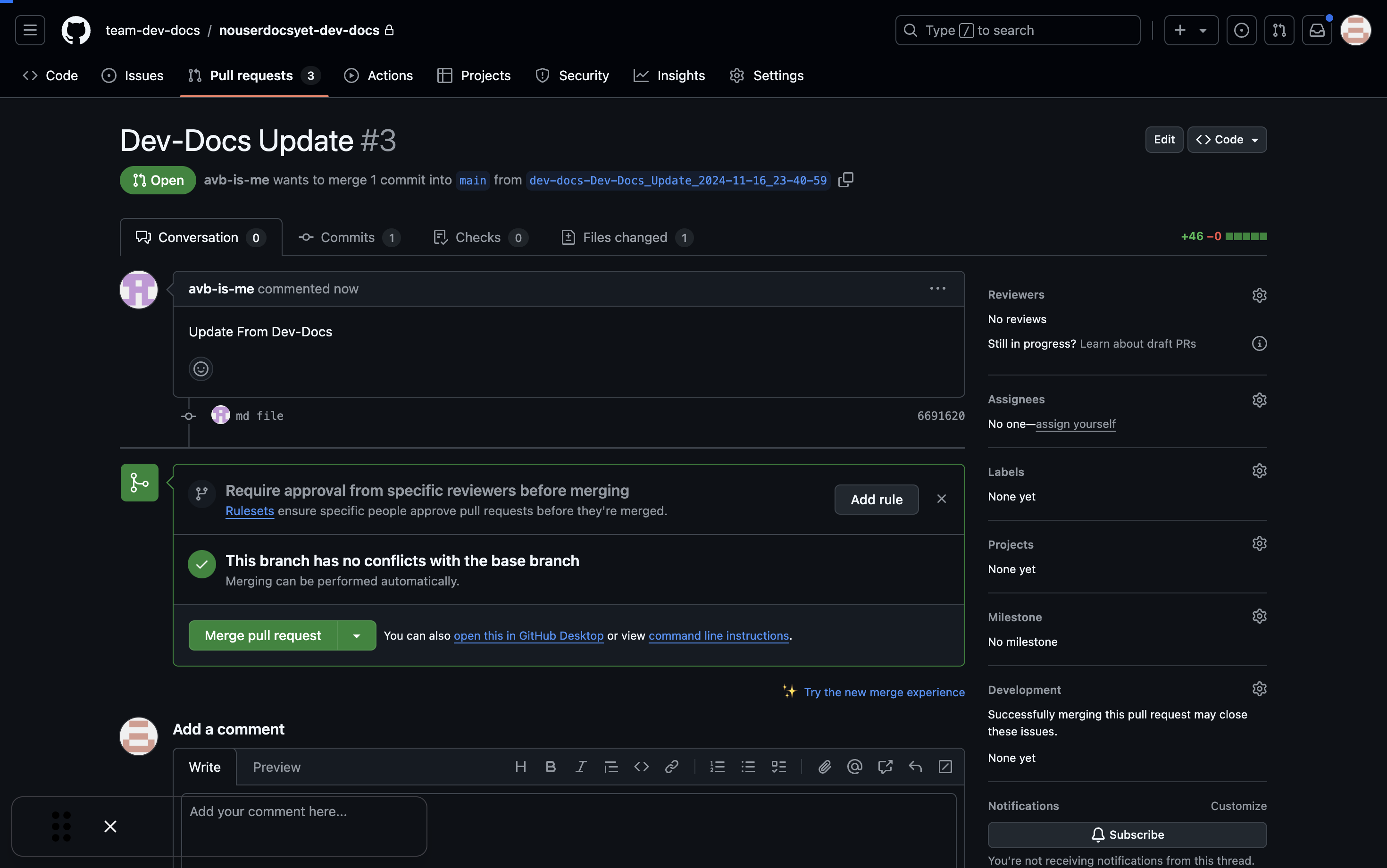
Task: Open Merge pull request options dropdown
Action: pyautogui.click(x=356, y=635)
